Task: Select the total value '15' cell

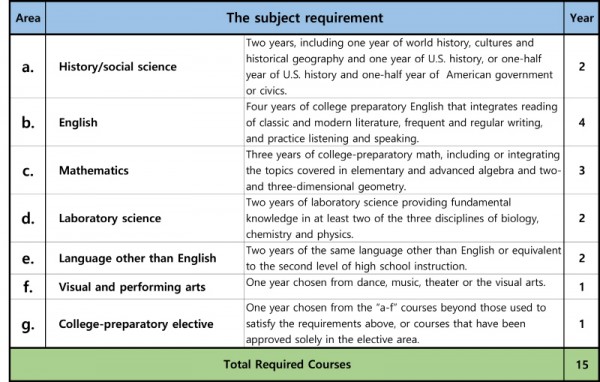Action: tap(581, 364)
